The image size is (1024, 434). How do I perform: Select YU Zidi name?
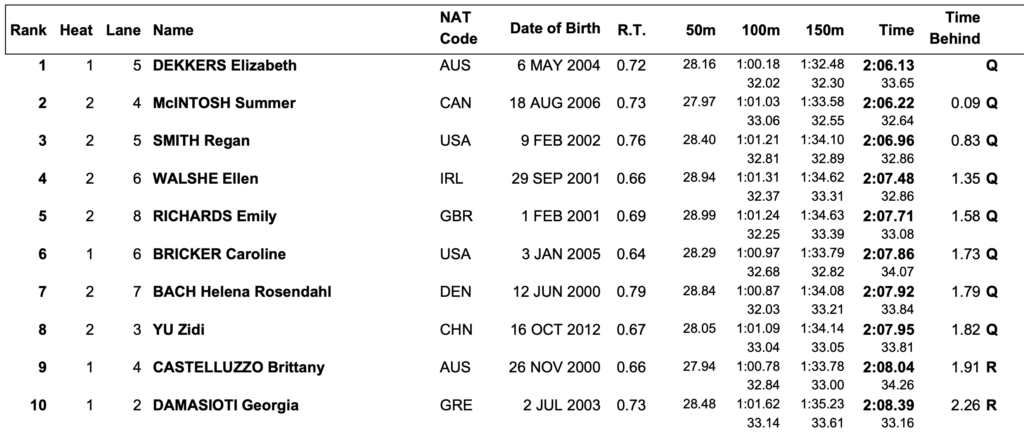point(178,330)
